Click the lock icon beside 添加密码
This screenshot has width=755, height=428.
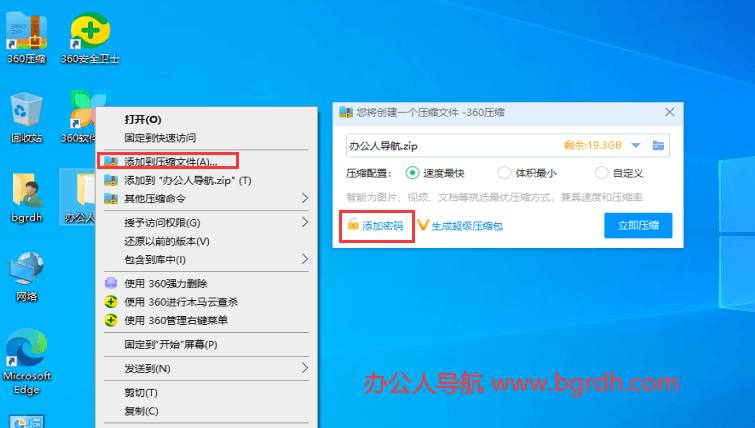[x=353, y=224]
